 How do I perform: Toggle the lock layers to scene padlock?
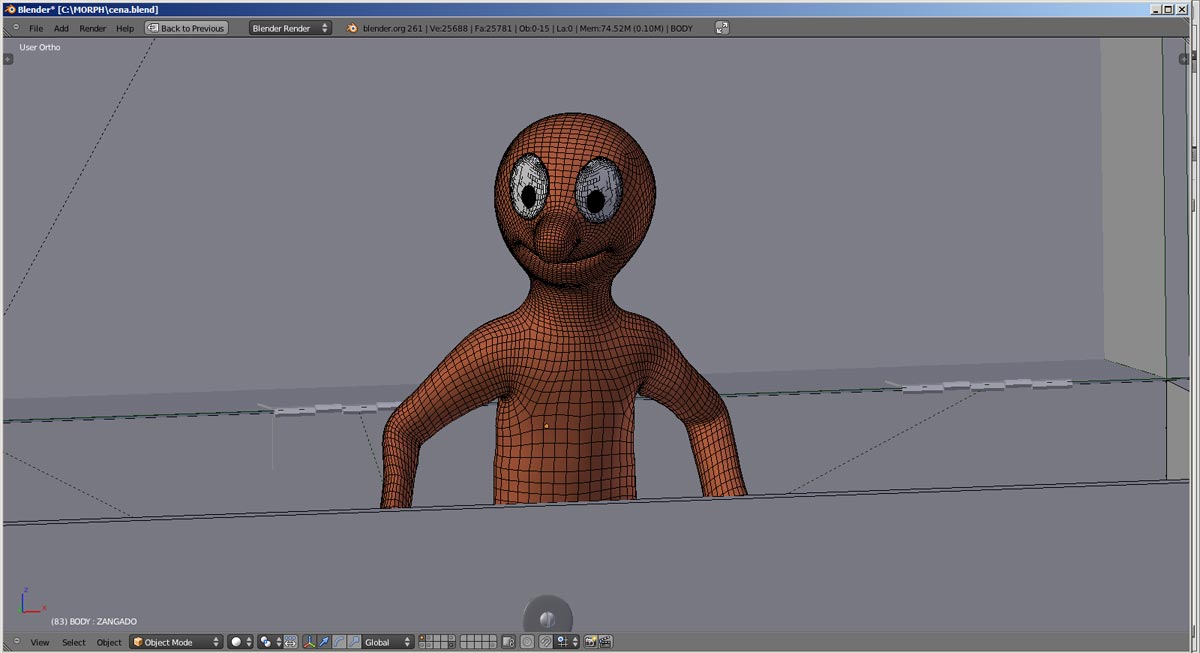click(x=508, y=641)
